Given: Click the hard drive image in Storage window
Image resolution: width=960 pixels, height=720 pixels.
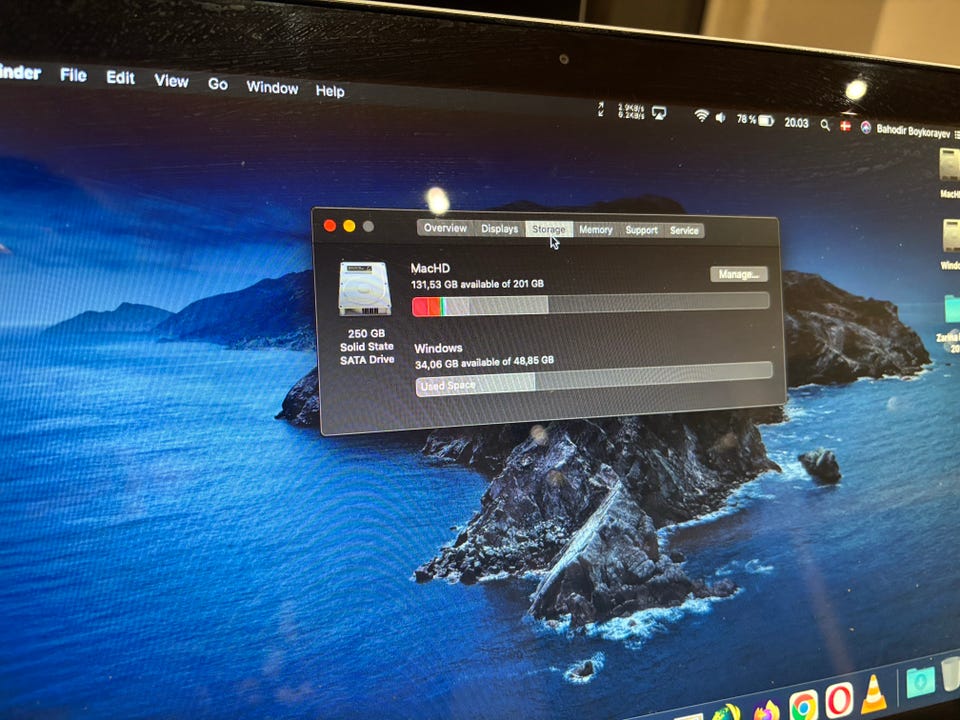Looking at the screenshot, I should point(365,288).
